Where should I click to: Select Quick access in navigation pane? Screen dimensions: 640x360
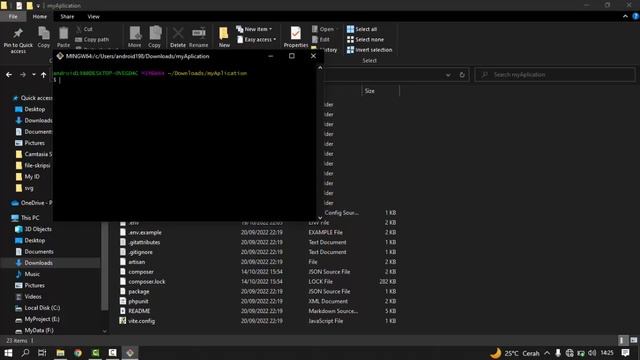click(32, 98)
